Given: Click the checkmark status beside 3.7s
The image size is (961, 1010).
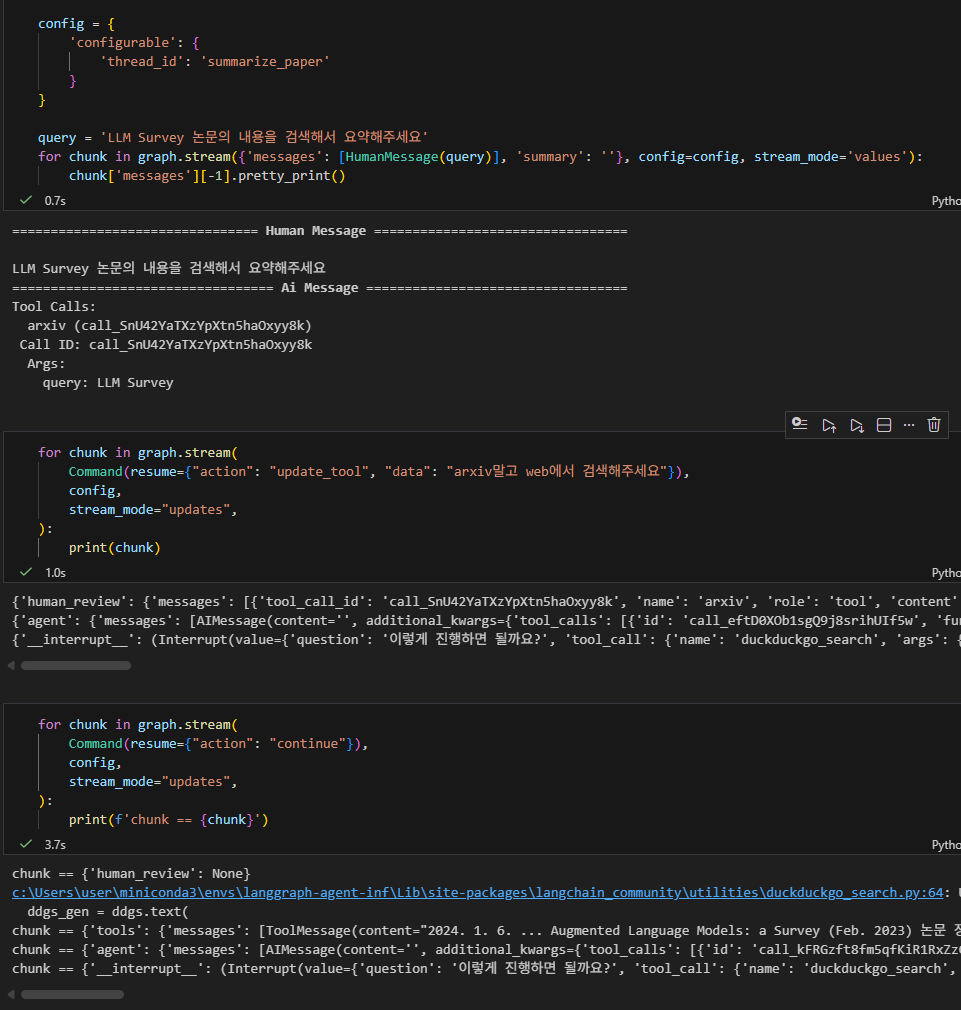Looking at the screenshot, I should (x=25, y=844).
